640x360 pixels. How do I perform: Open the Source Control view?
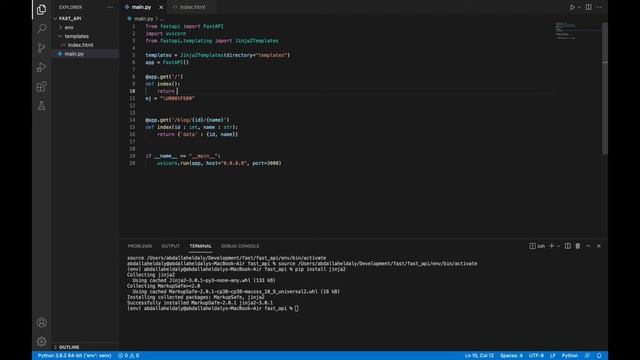(x=41, y=48)
